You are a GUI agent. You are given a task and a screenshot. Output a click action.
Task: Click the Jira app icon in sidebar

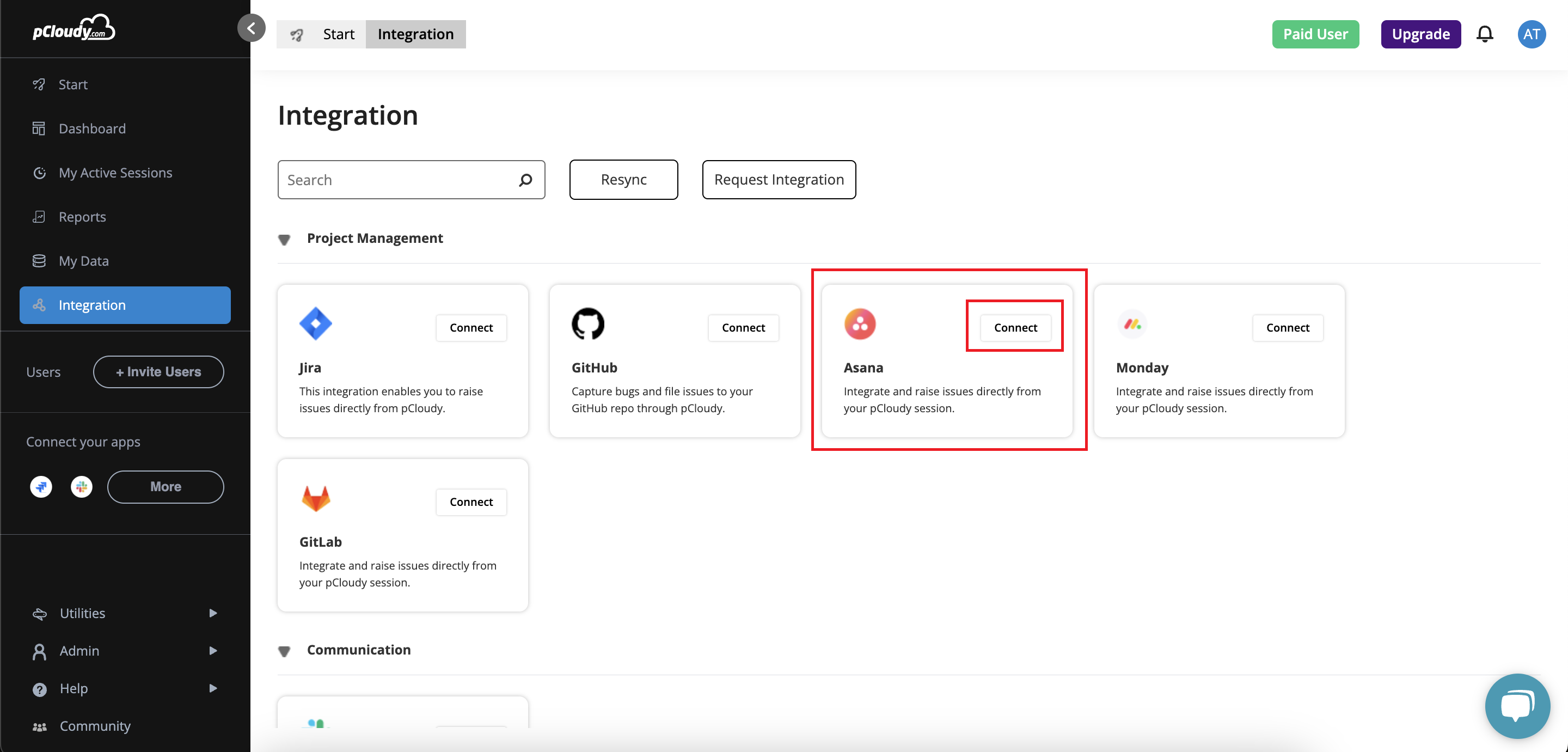tap(41, 486)
